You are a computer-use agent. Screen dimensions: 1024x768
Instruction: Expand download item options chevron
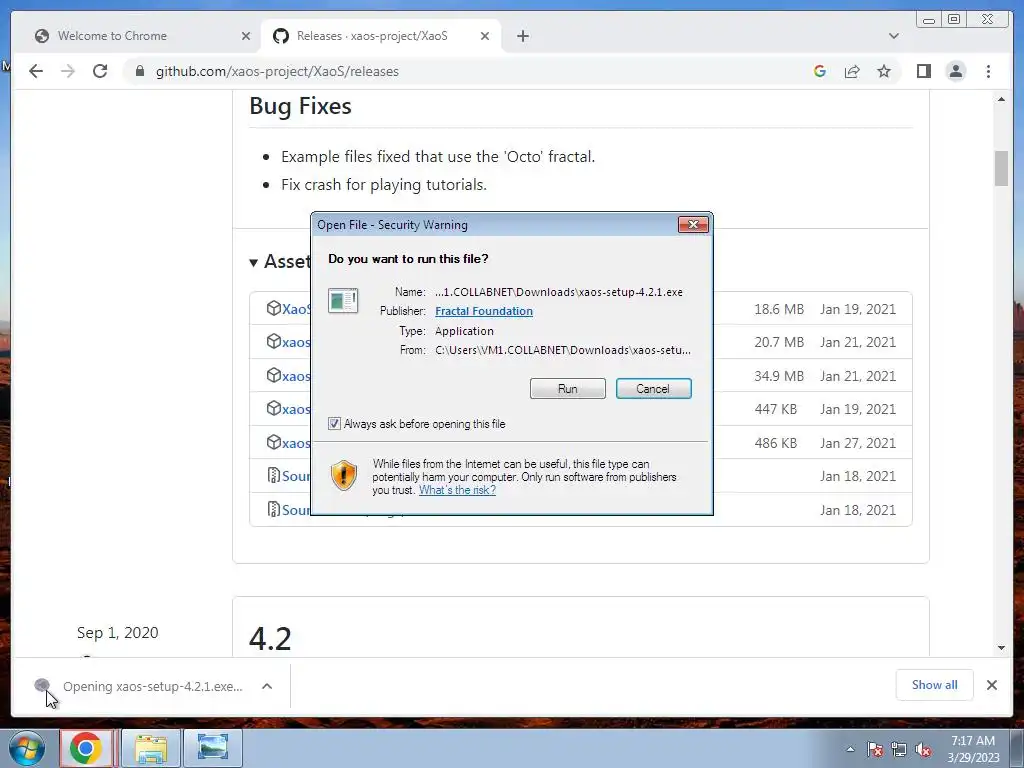click(267, 686)
